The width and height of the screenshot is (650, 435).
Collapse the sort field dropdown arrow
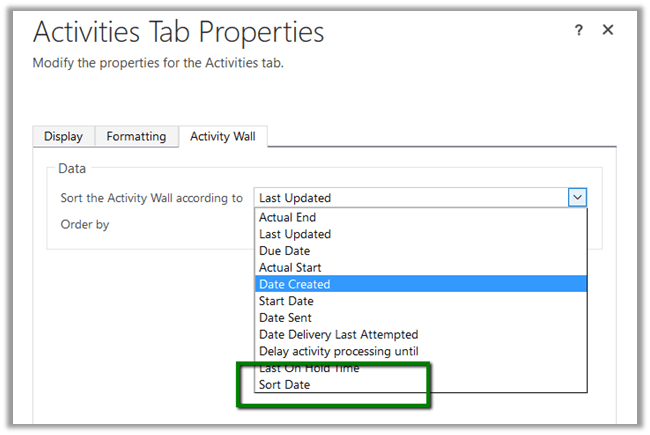[577, 198]
